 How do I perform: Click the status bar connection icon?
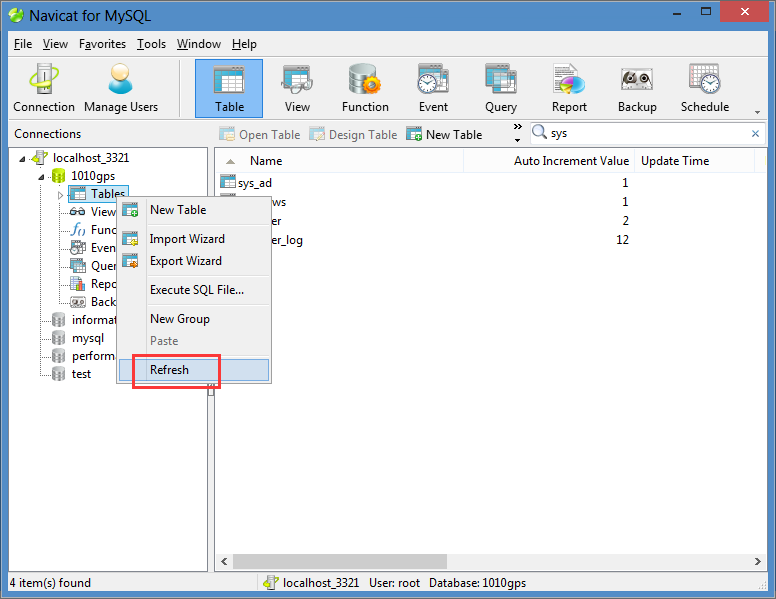pyautogui.click(x=271, y=583)
